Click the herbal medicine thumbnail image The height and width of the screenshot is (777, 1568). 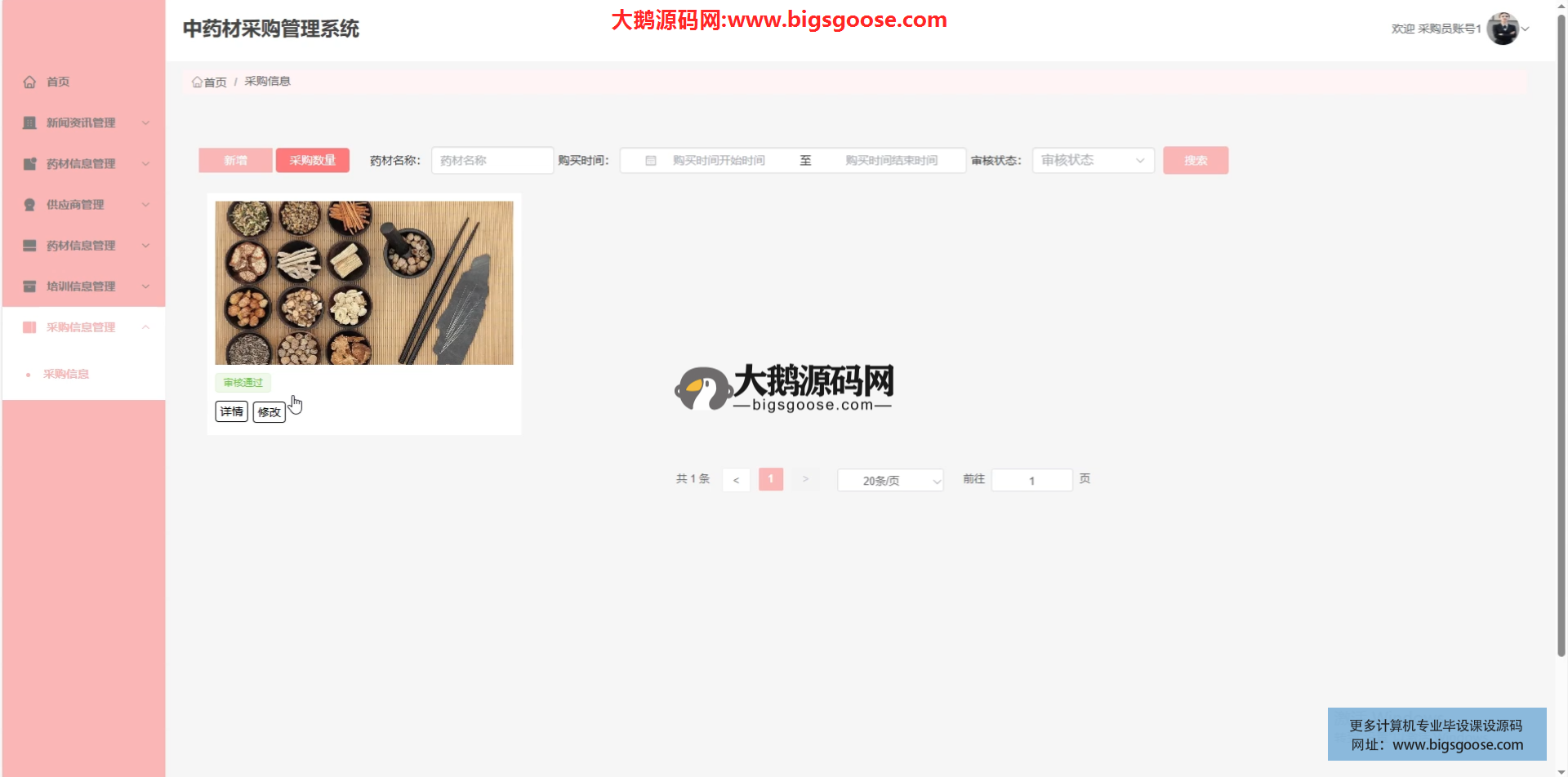tap(363, 282)
